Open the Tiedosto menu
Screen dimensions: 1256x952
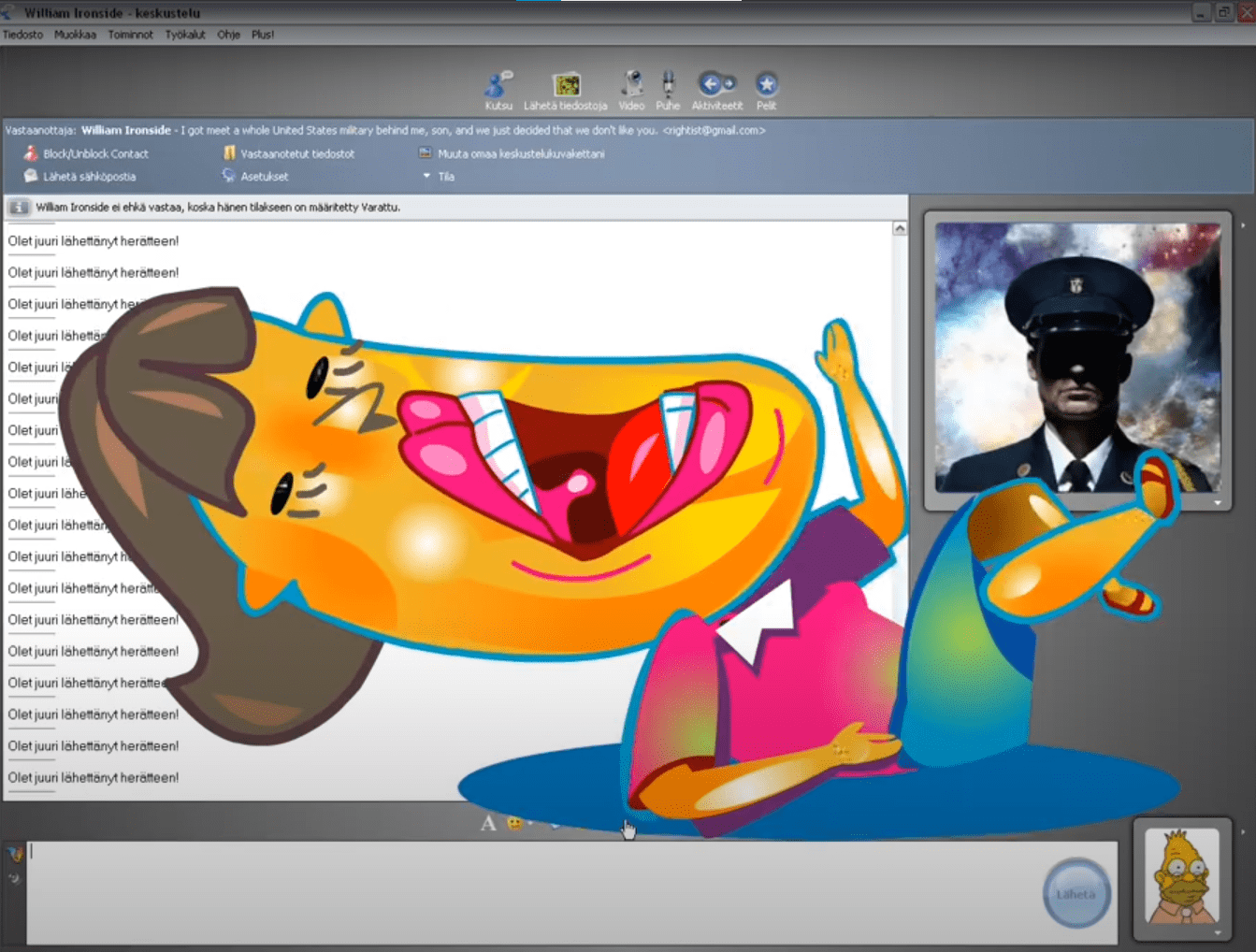[22, 35]
